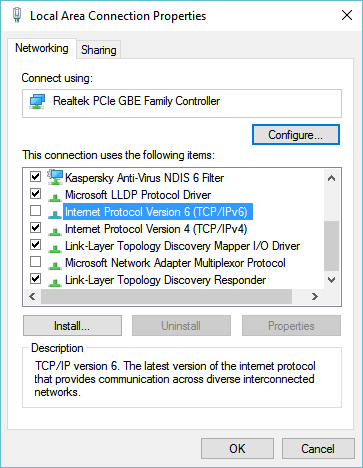Viewport: 363px width, 468px height.
Task: Check the Microsoft Network Adapter Multiplexor checkbox
Action: (35, 262)
